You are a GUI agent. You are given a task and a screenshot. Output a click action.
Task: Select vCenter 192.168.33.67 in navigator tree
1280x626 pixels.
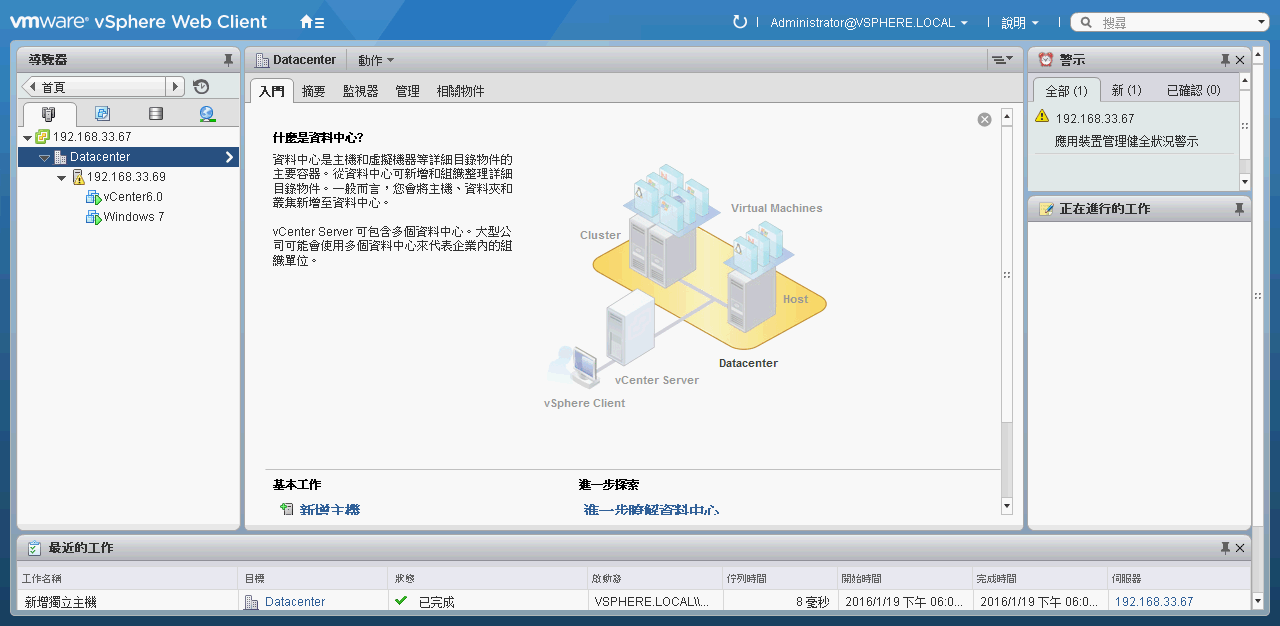click(x=92, y=137)
